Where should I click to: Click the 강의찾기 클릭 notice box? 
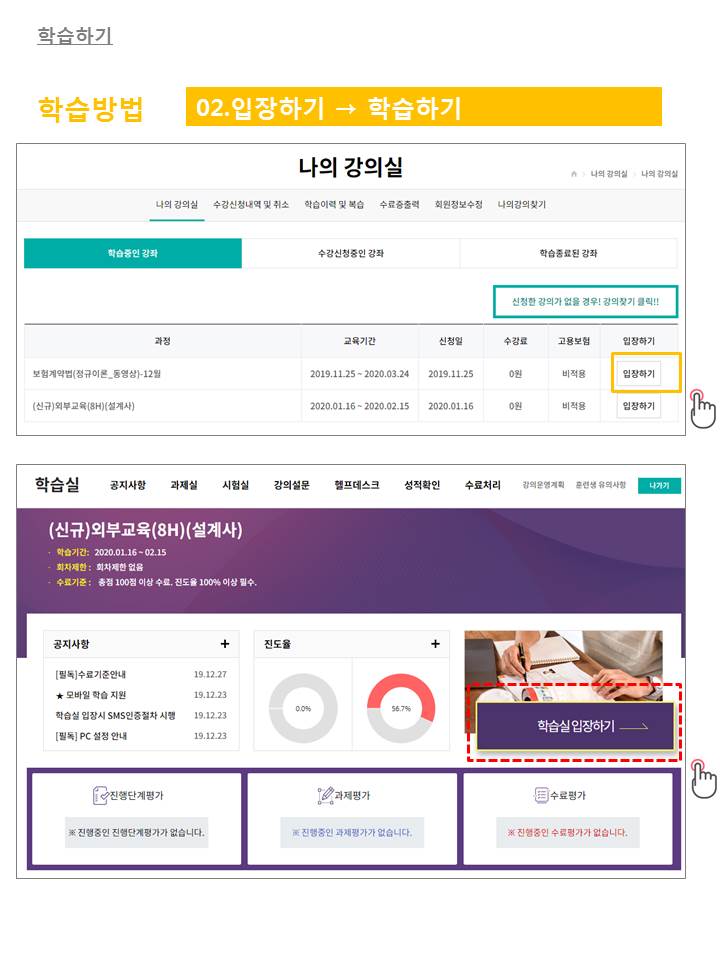click(x=585, y=301)
